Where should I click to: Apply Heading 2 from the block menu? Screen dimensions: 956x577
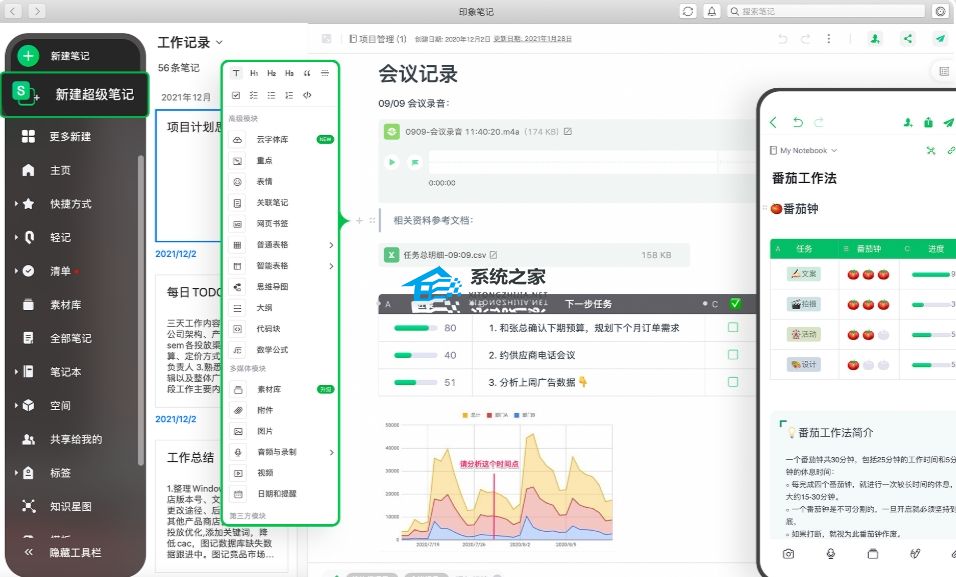click(x=272, y=73)
